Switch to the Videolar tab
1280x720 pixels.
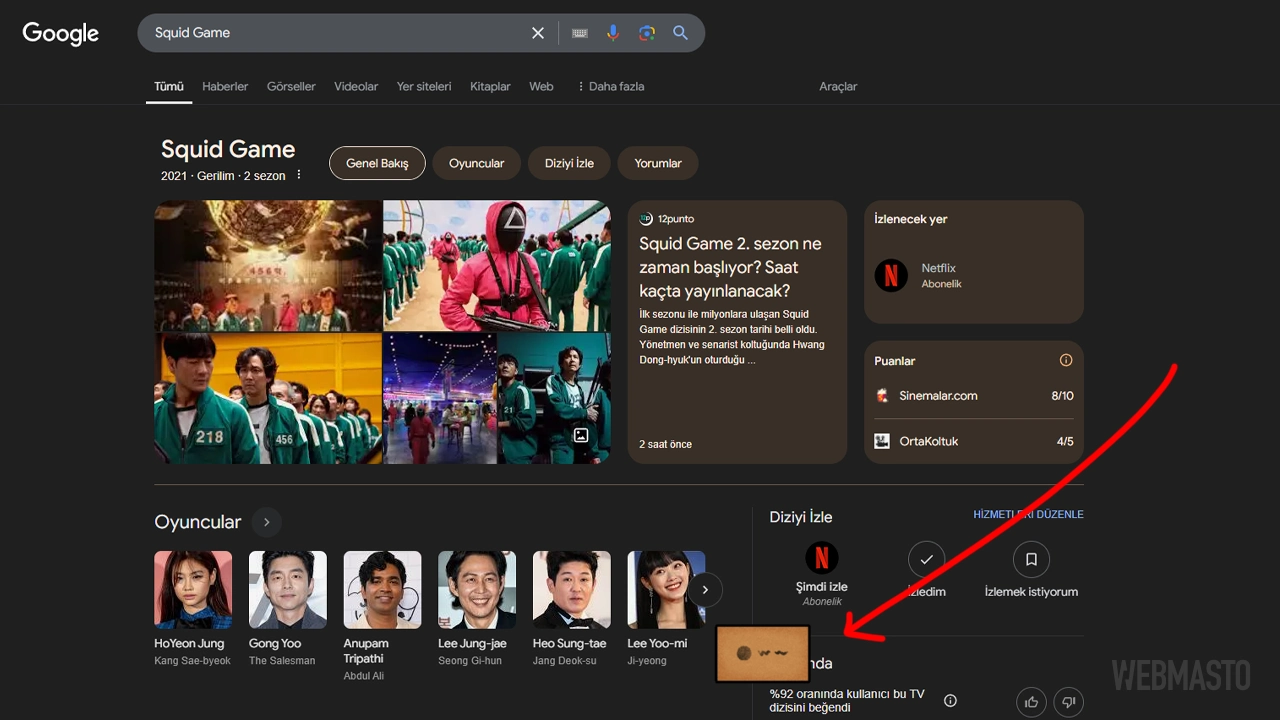[x=356, y=86]
